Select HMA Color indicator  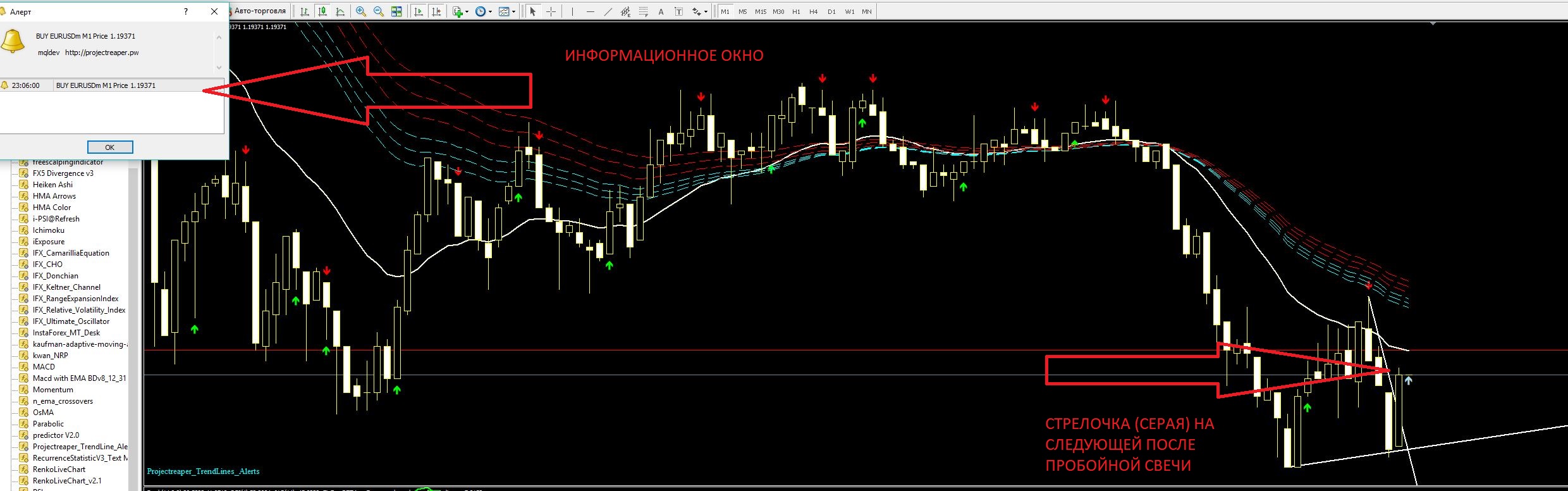click(52, 208)
